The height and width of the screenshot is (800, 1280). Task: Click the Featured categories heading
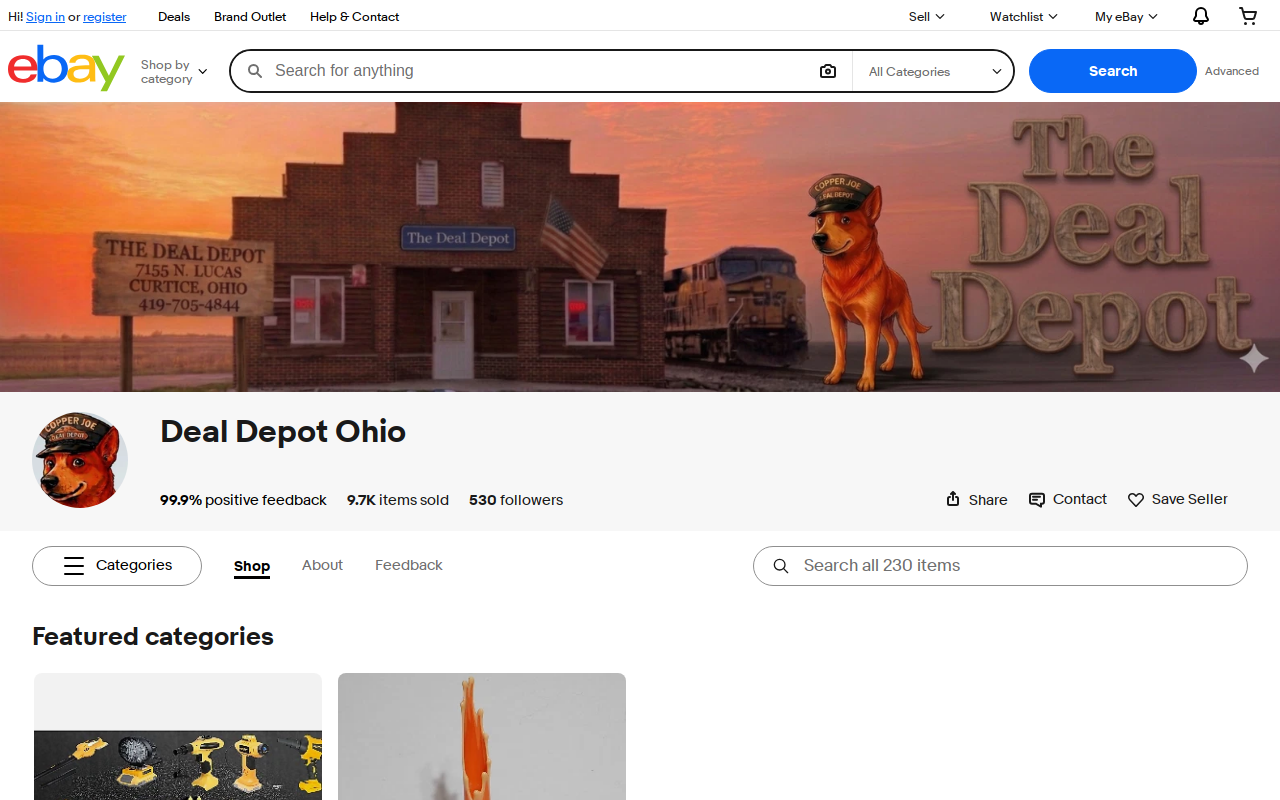pyautogui.click(x=153, y=637)
